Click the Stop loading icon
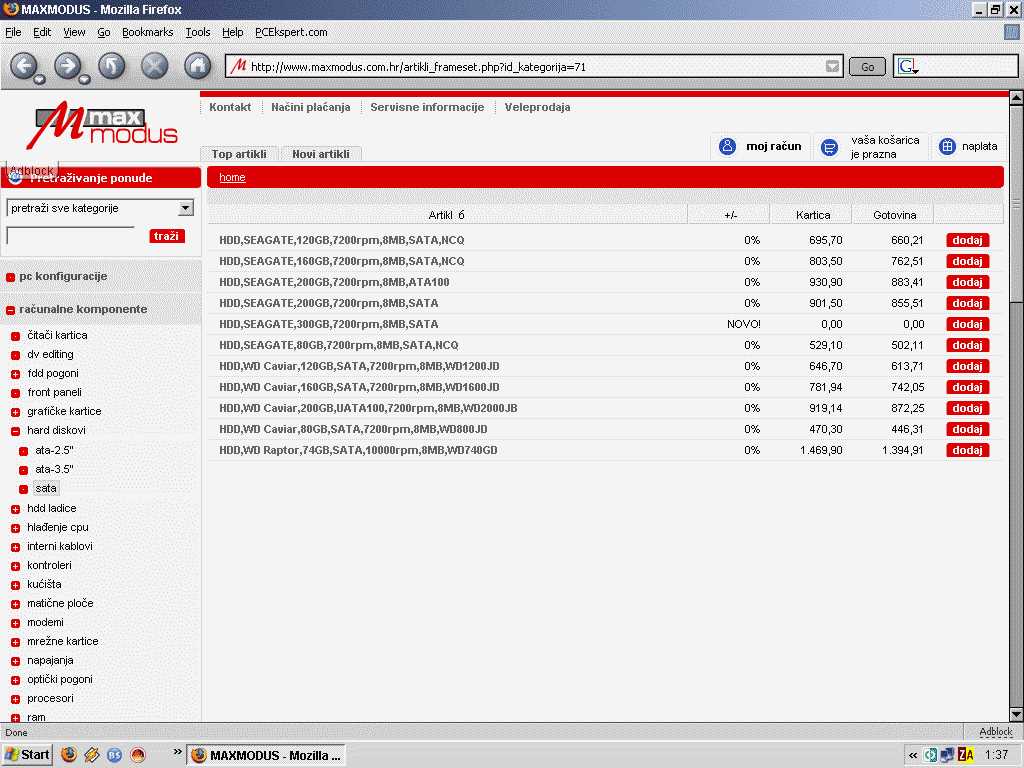 pos(154,67)
